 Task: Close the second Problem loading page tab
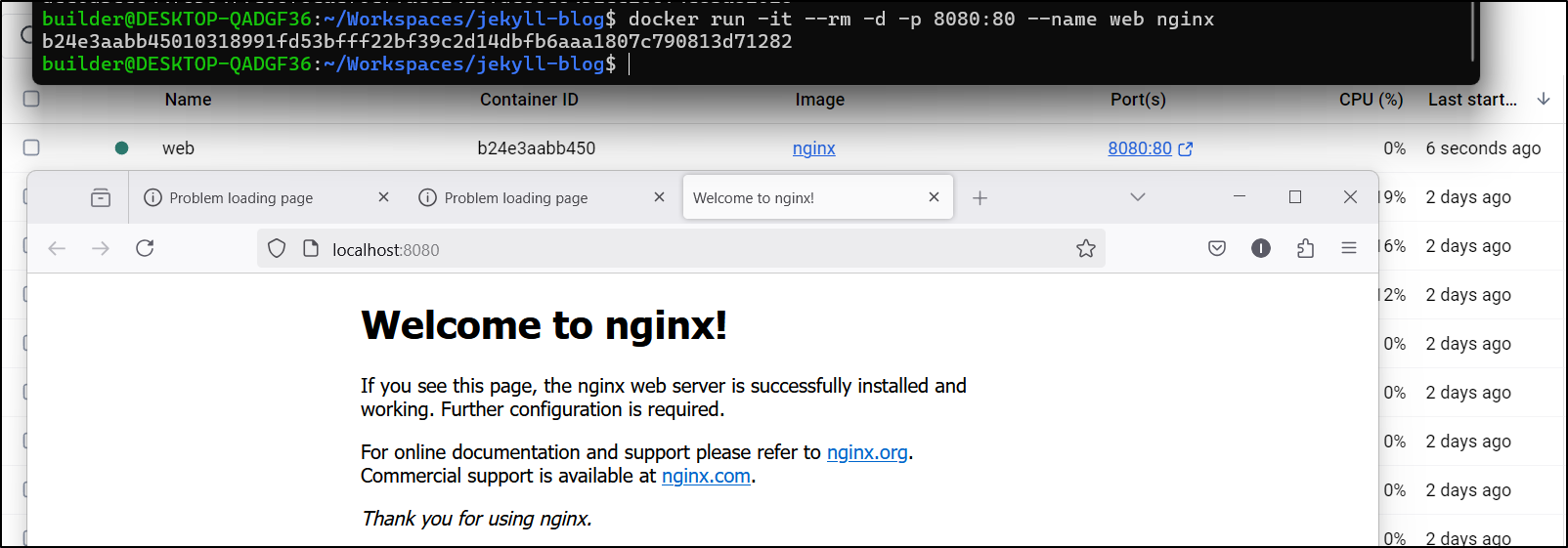coord(660,197)
